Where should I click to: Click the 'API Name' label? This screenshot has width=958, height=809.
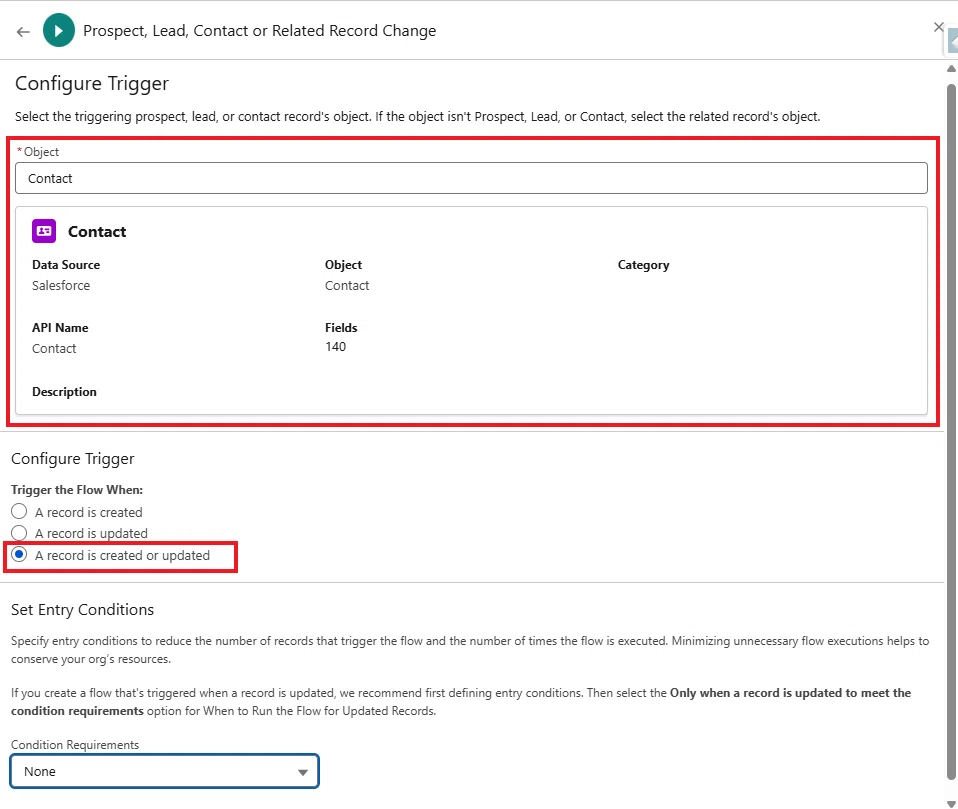tap(60, 328)
